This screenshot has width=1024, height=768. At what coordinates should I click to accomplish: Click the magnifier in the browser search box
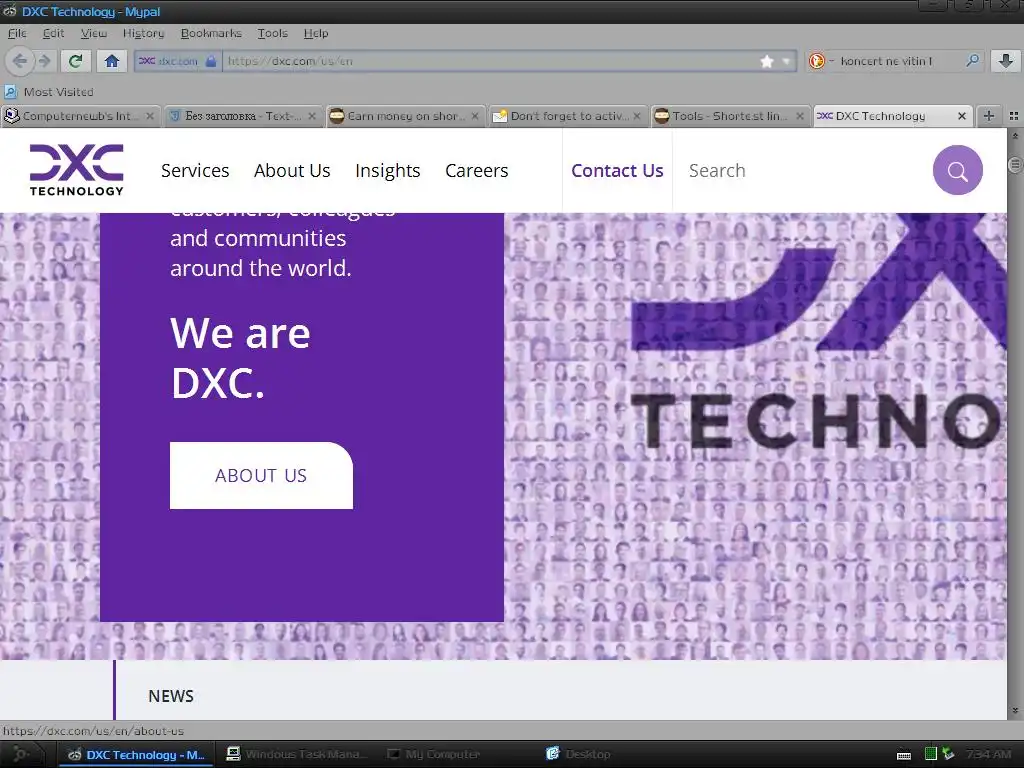pyautogui.click(x=972, y=61)
